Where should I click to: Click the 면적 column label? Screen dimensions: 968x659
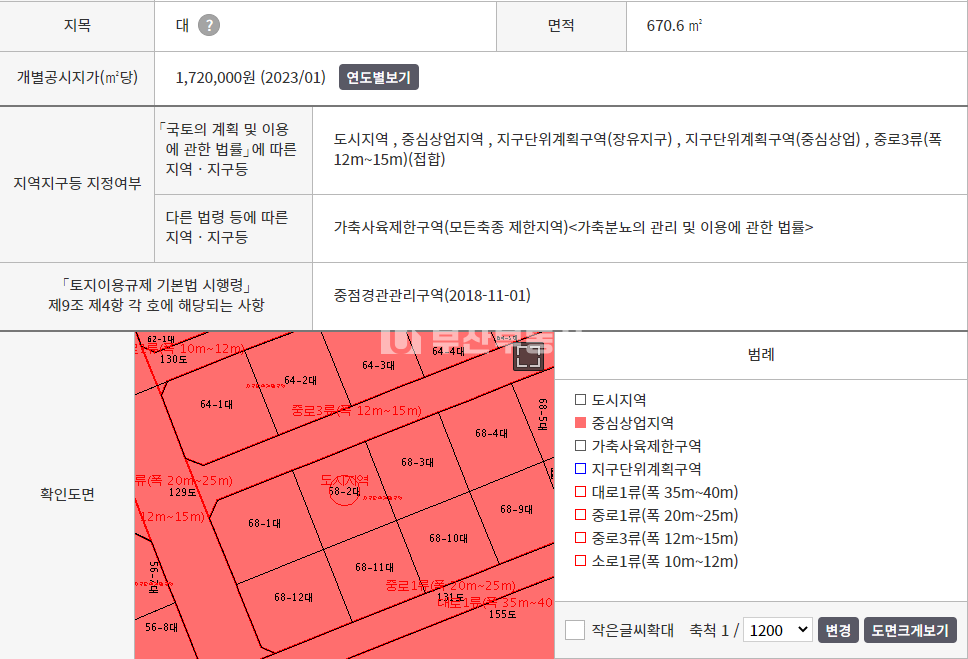[x=561, y=25]
